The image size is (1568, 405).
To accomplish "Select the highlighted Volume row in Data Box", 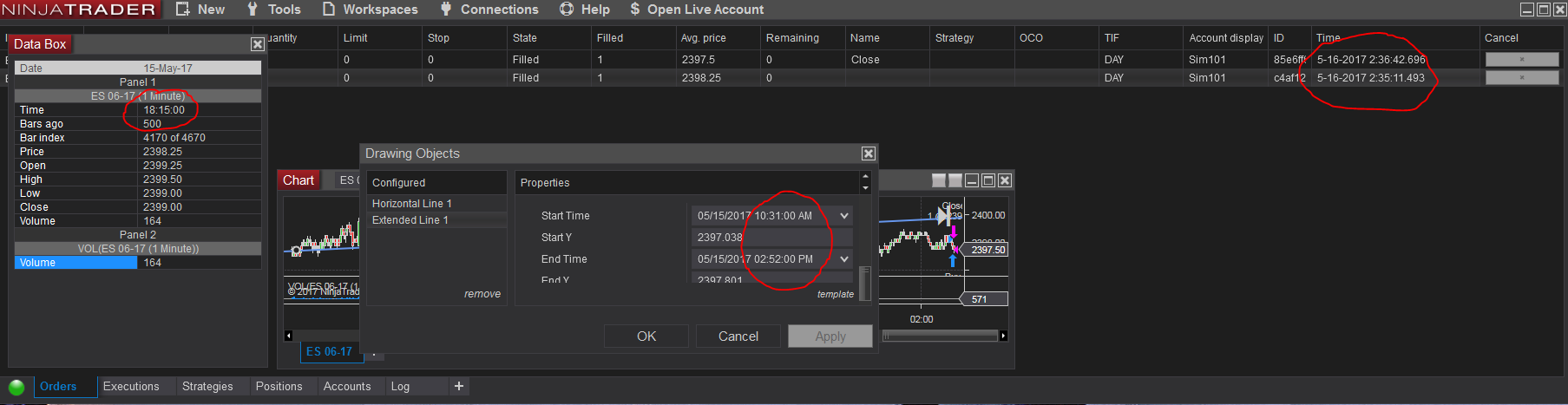I will 138,263.
